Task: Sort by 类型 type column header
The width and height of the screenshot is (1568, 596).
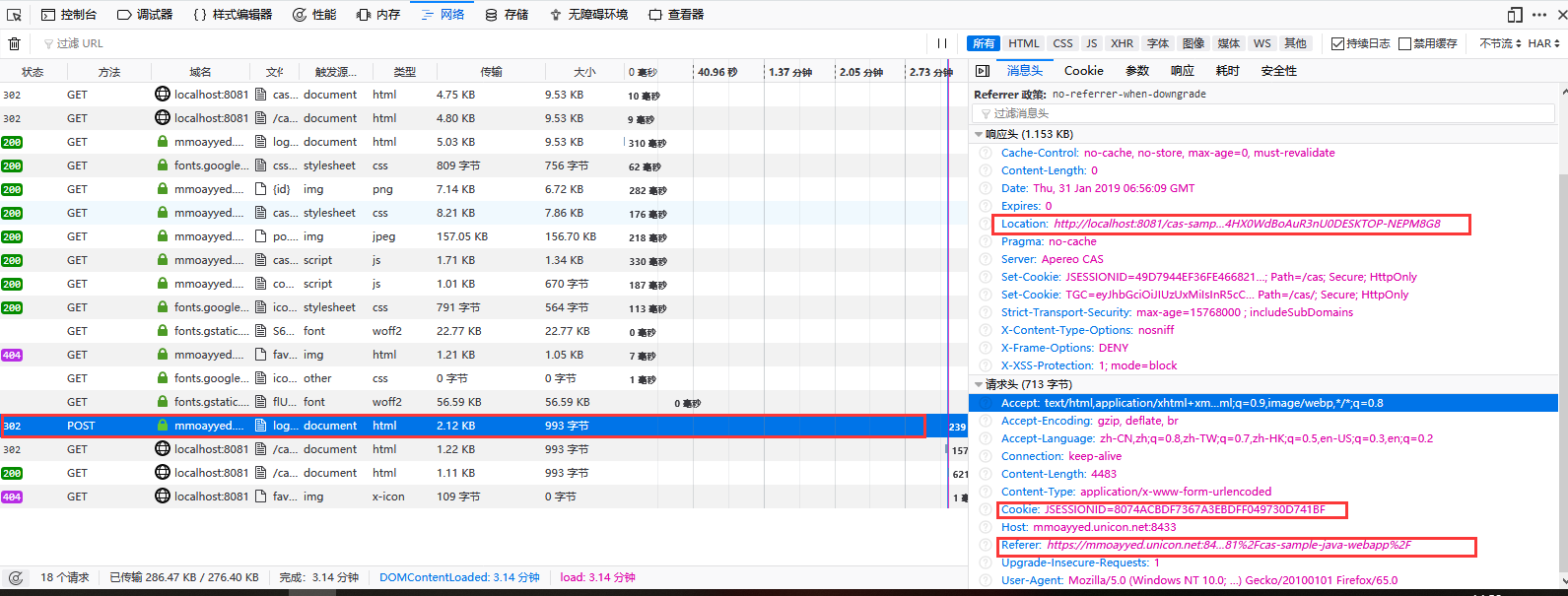Action: (x=404, y=72)
